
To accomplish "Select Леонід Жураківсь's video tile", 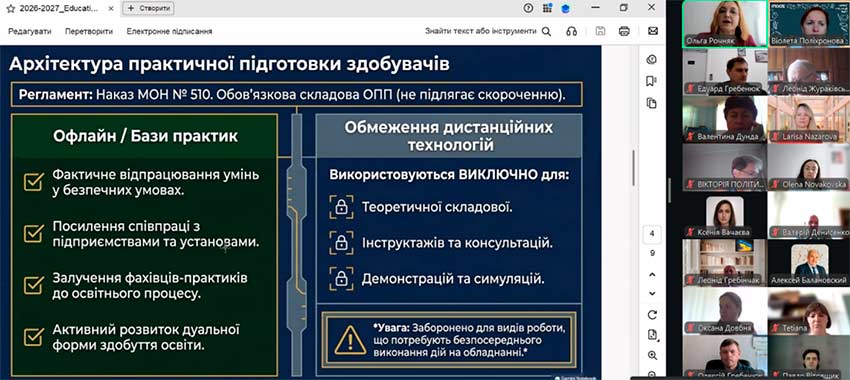I will tap(809, 72).
